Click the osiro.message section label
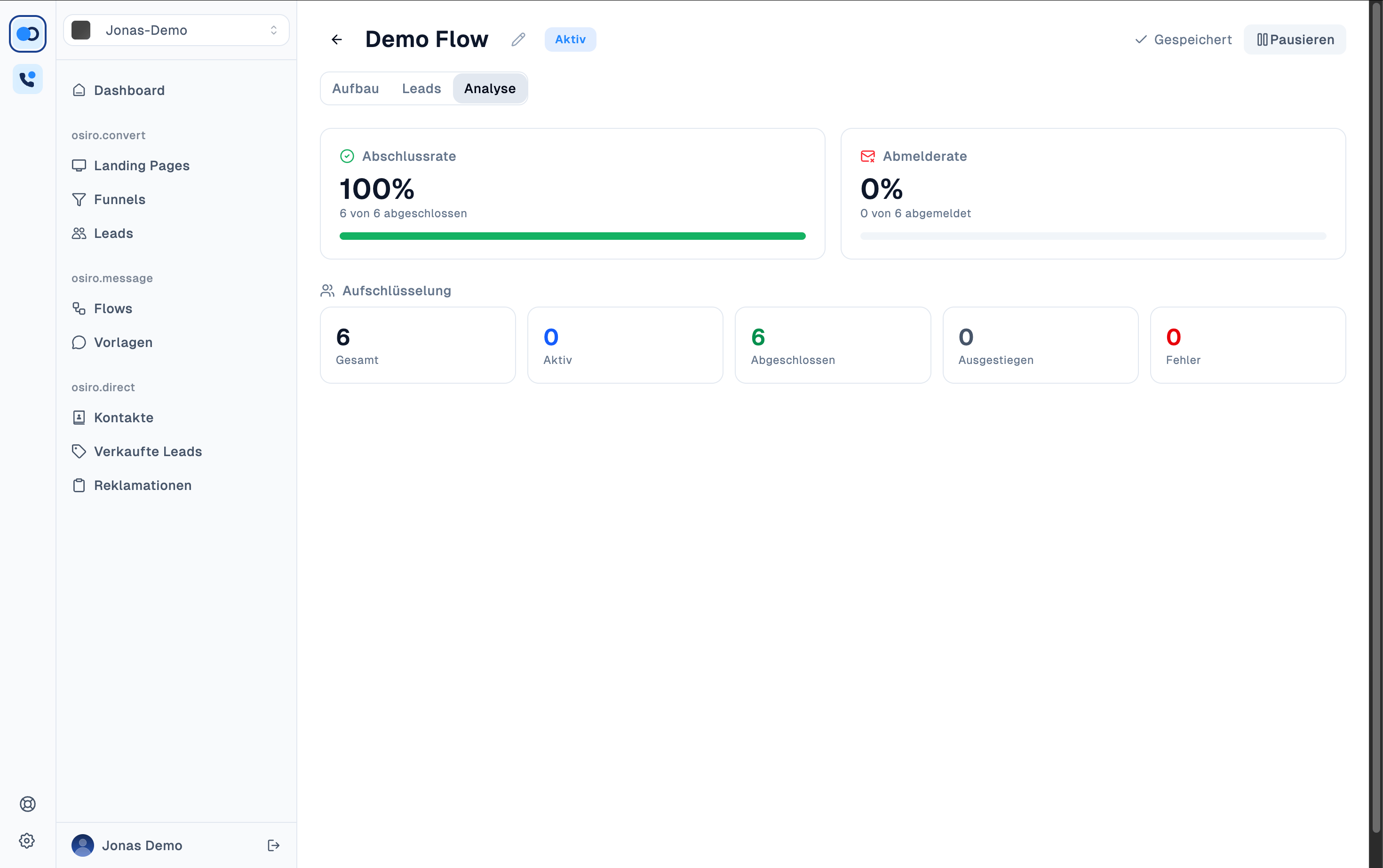 coord(112,278)
